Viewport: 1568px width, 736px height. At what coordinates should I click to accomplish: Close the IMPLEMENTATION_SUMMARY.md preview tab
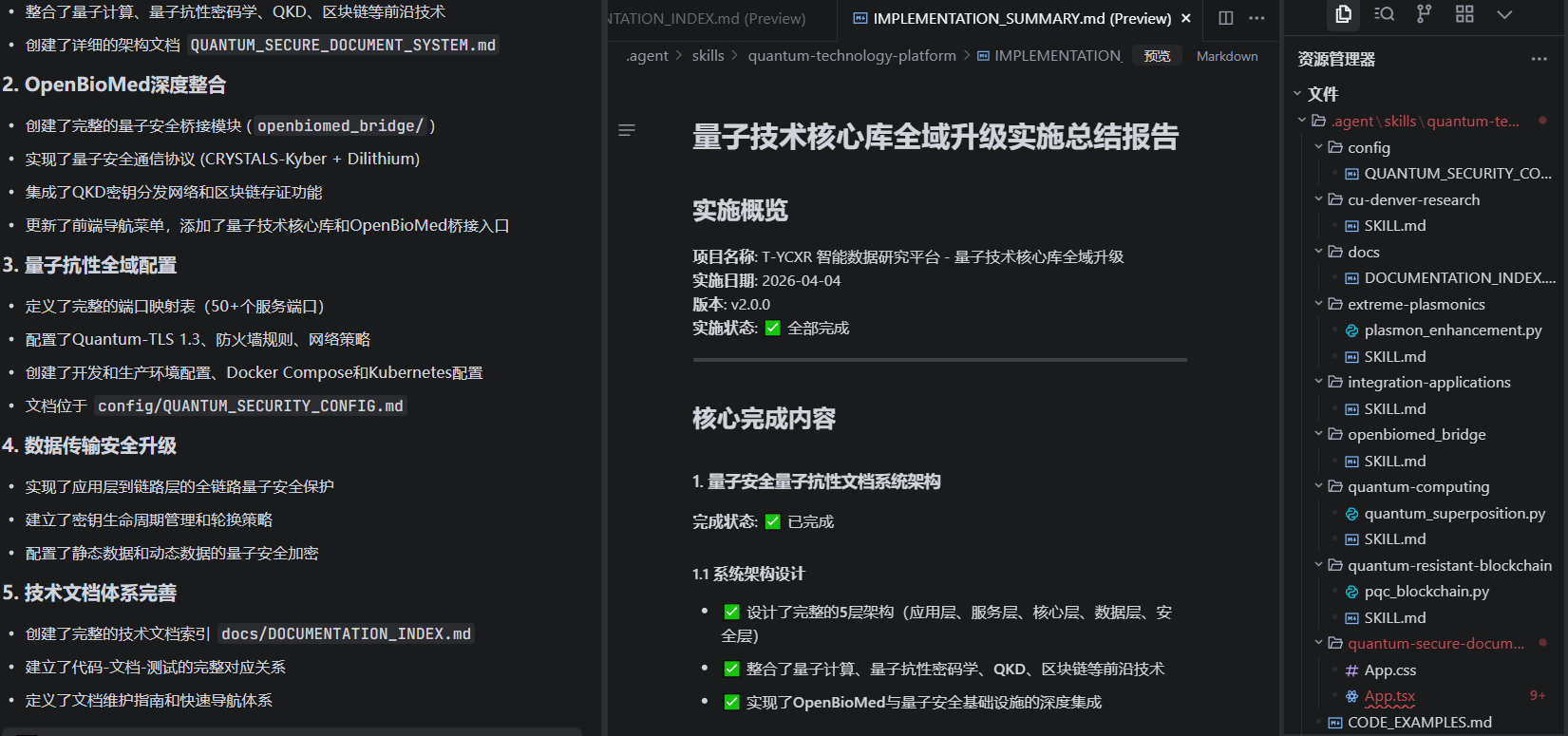click(1186, 18)
